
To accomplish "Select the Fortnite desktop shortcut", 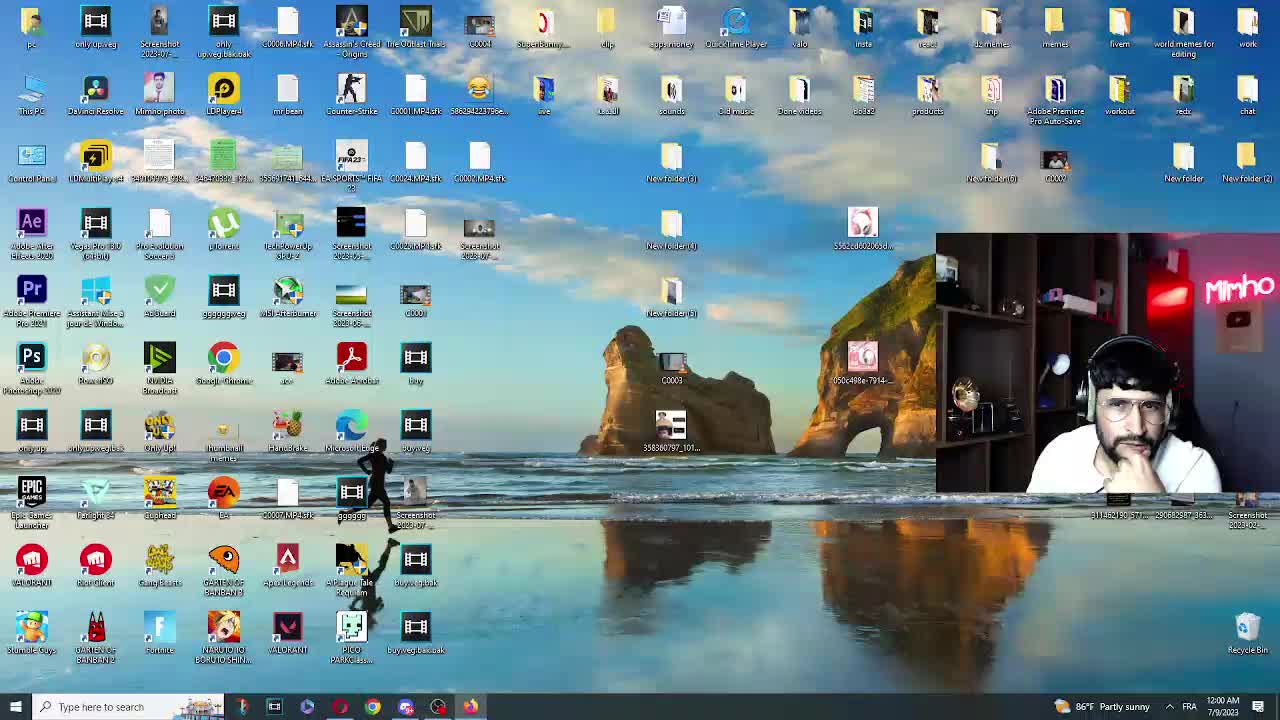I will (159, 628).
